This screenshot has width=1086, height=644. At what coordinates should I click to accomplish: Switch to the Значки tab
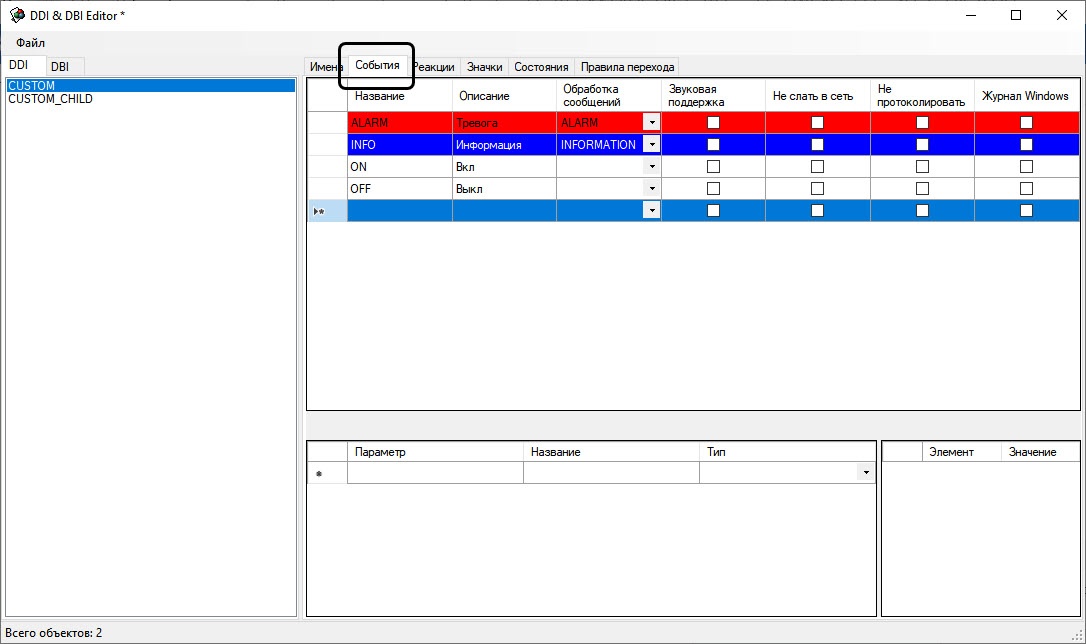click(484, 67)
